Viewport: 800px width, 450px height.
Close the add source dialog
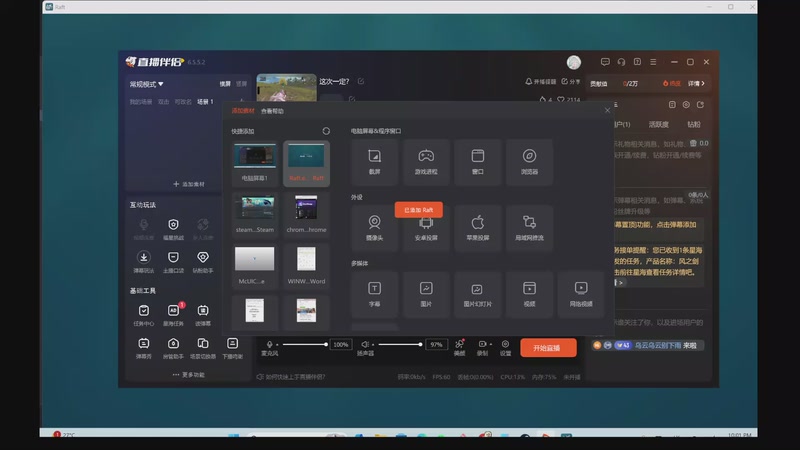[607, 110]
